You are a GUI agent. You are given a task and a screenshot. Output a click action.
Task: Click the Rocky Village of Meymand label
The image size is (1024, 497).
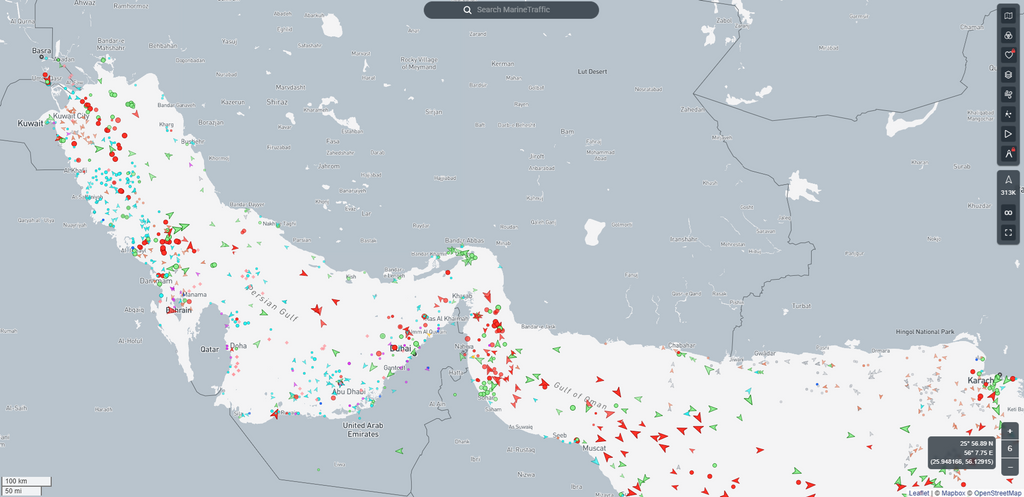click(x=421, y=63)
